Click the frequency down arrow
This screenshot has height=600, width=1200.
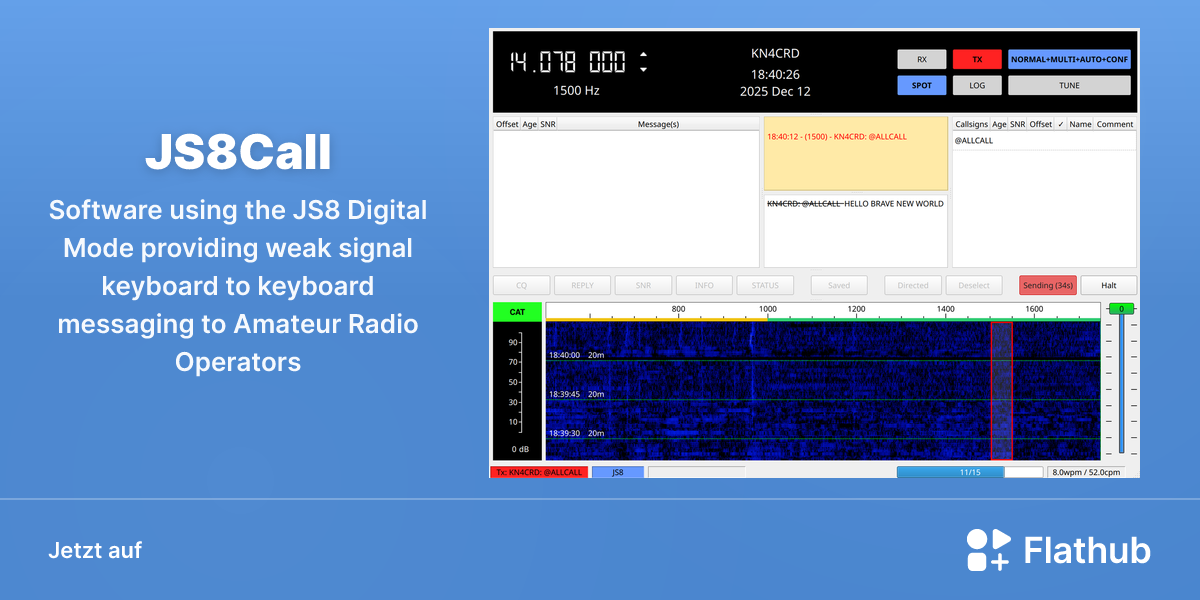(643, 70)
